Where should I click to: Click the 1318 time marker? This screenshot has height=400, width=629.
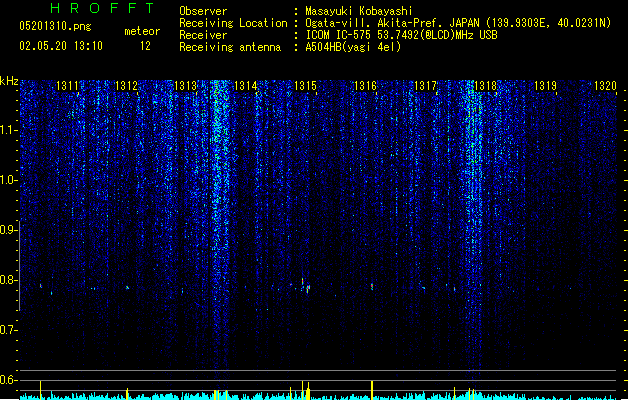[485, 86]
